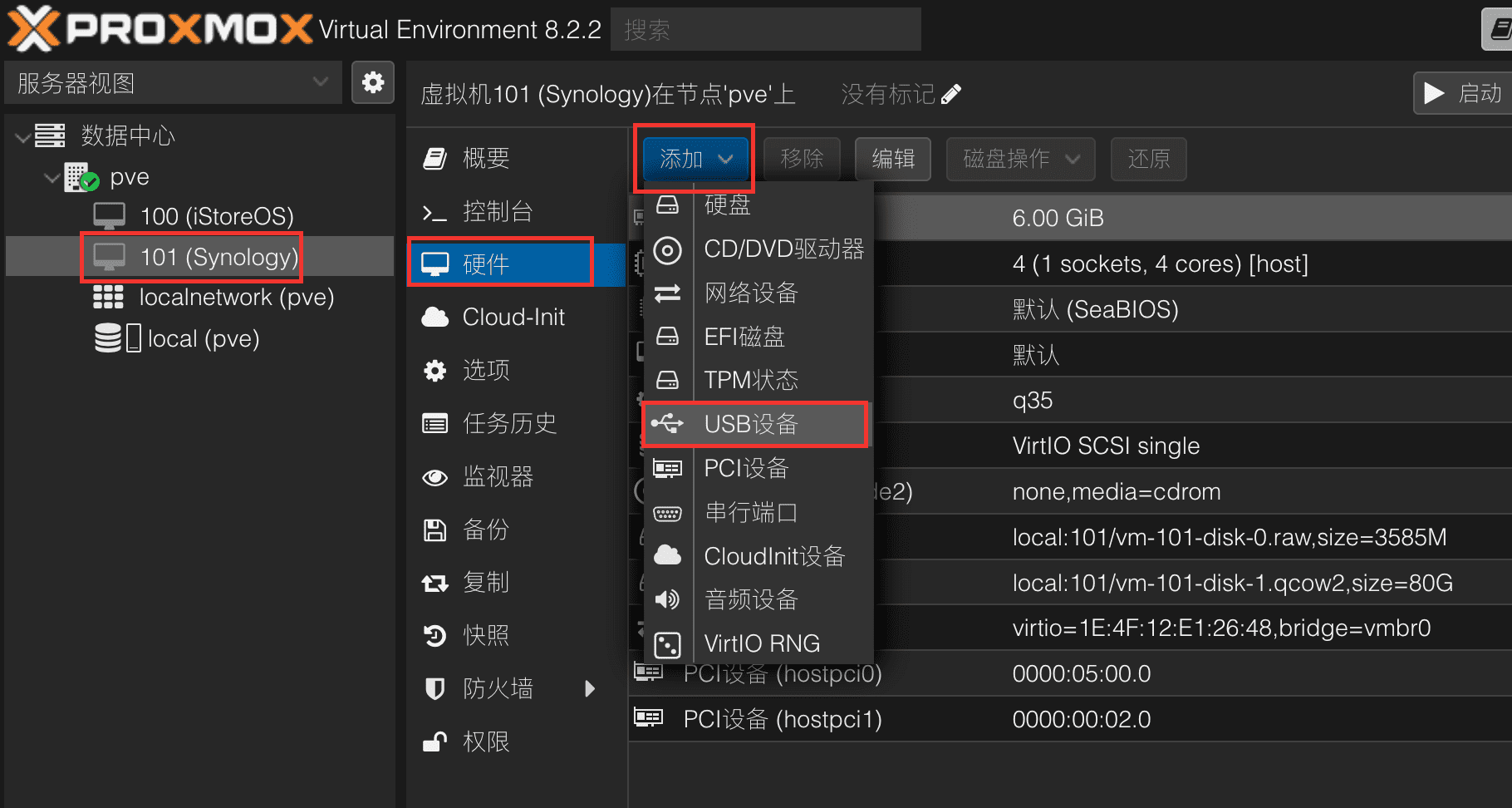The image size is (1512, 808).
Task: Choose 串行端口 from the add menu
Action: [x=758, y=512]
